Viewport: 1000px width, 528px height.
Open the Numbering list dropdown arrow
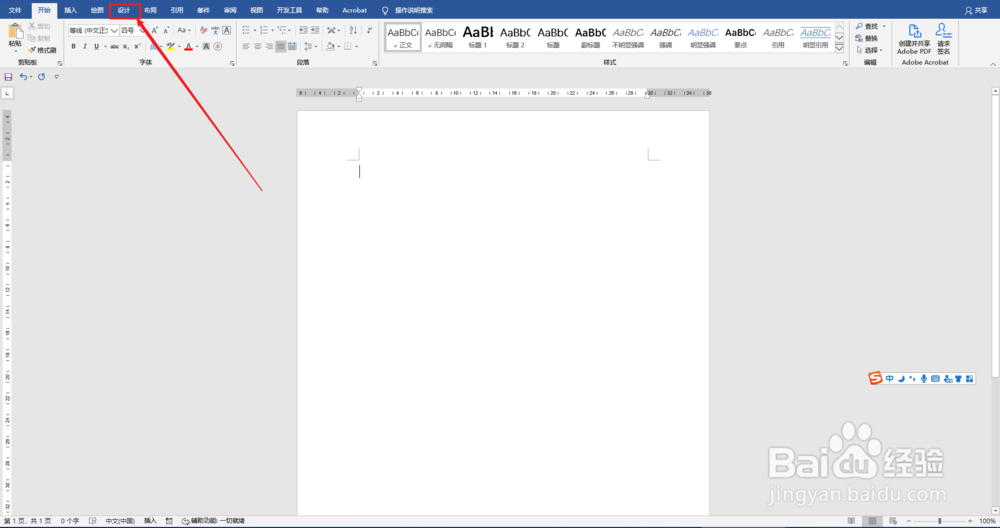[x=272, y=30]
